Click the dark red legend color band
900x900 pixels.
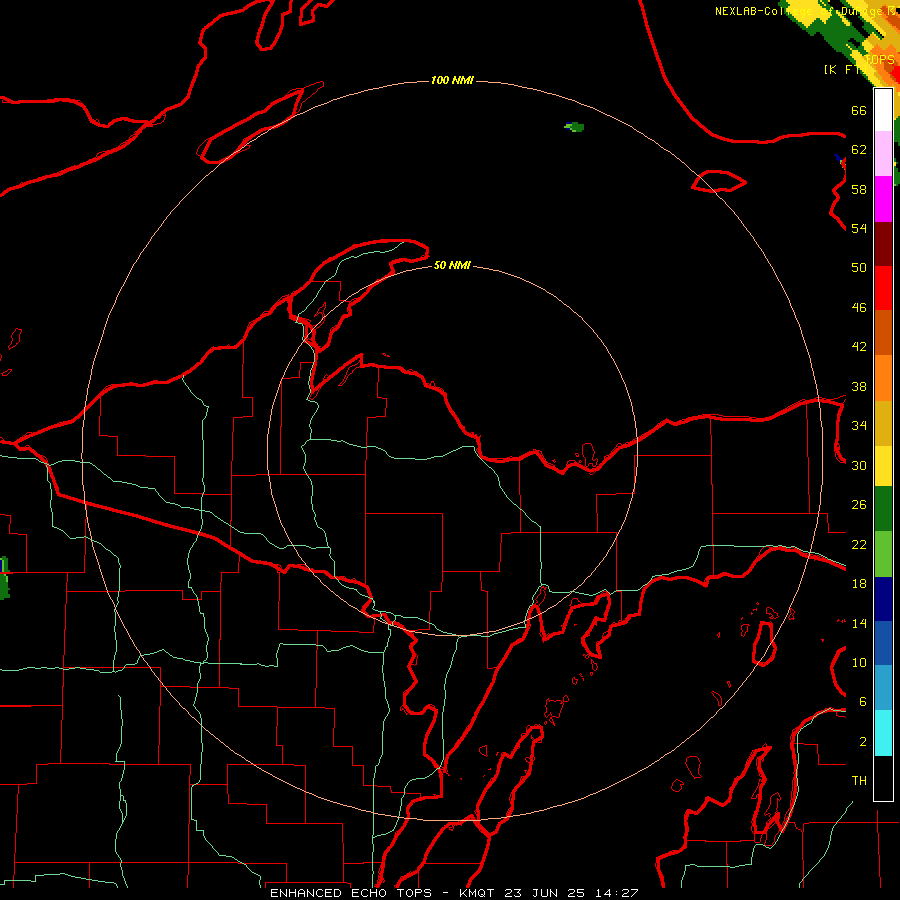click(883, 244)
